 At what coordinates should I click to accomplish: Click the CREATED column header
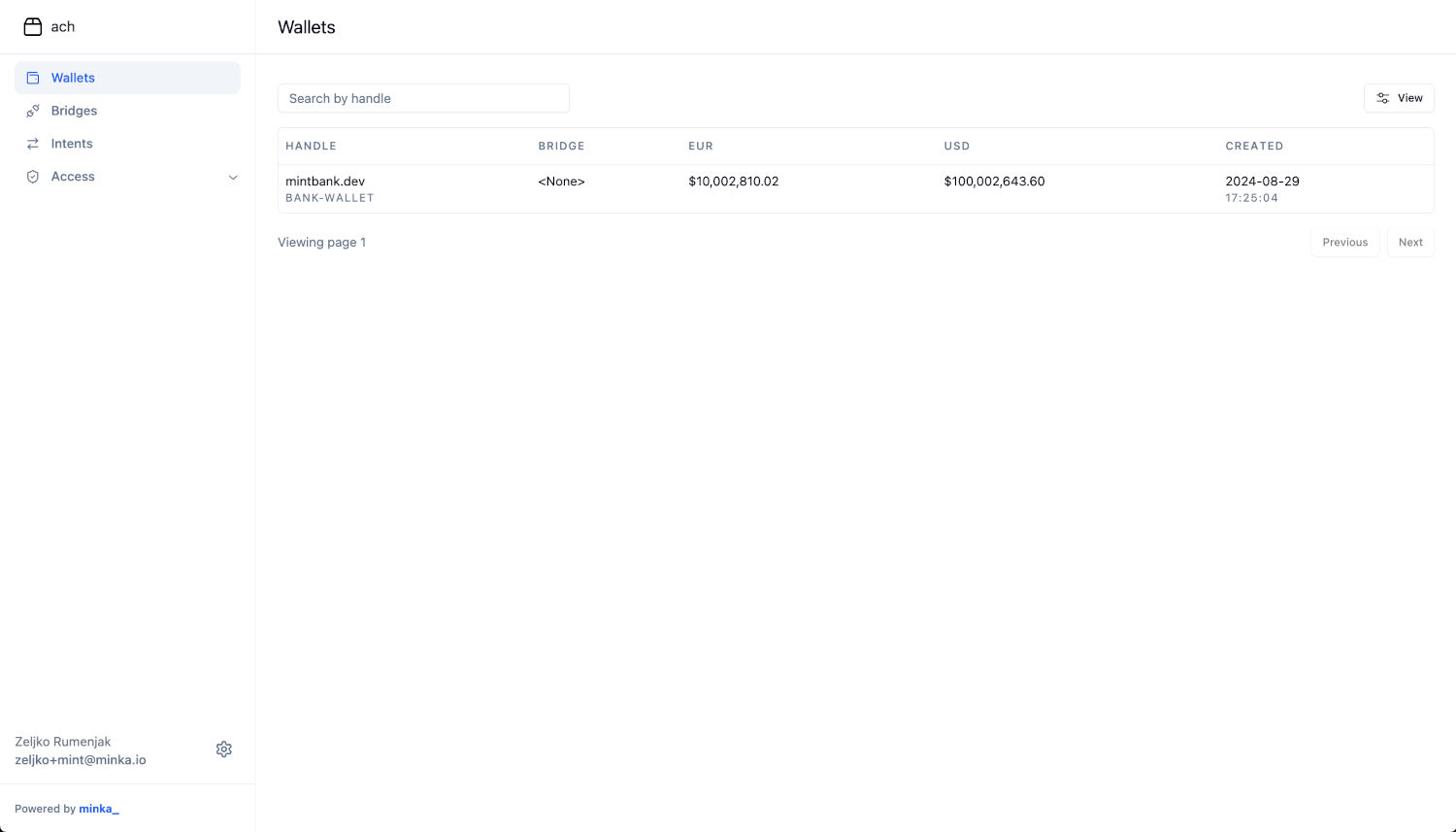tap(1254, 146)
